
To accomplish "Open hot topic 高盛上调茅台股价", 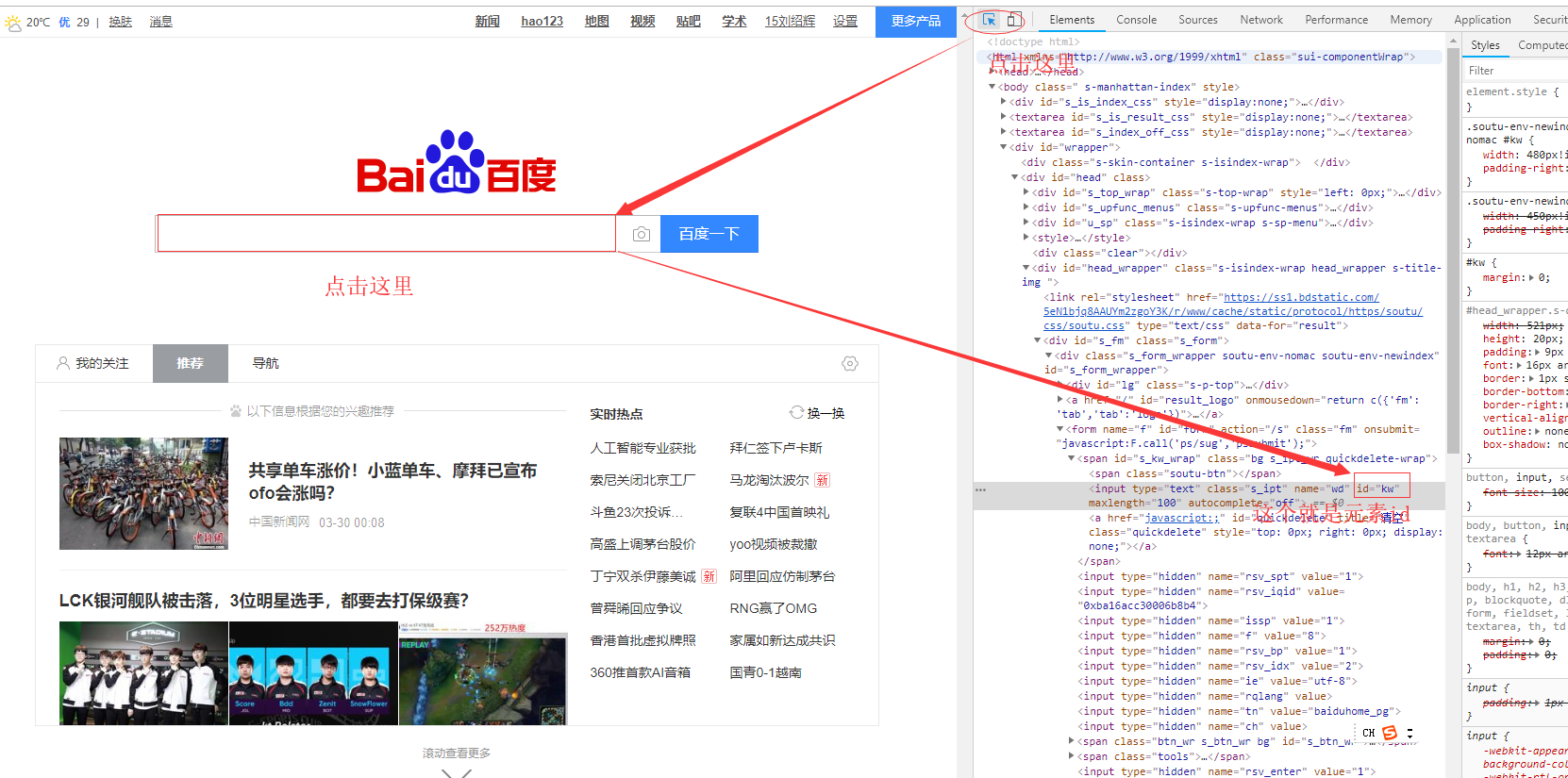I will (643, 544).
